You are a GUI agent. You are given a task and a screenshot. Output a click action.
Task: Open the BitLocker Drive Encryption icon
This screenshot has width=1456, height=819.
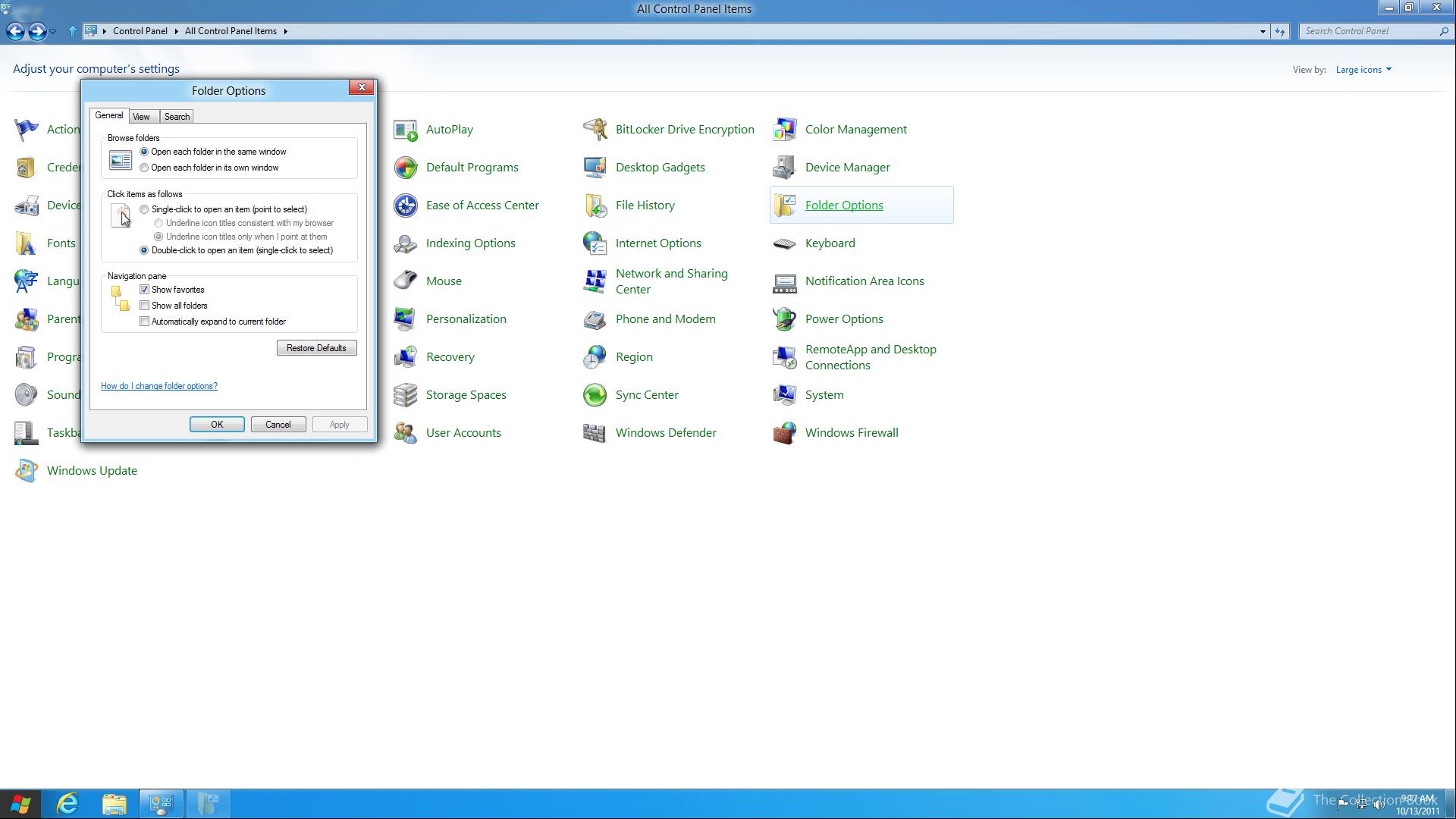point(595,130)
